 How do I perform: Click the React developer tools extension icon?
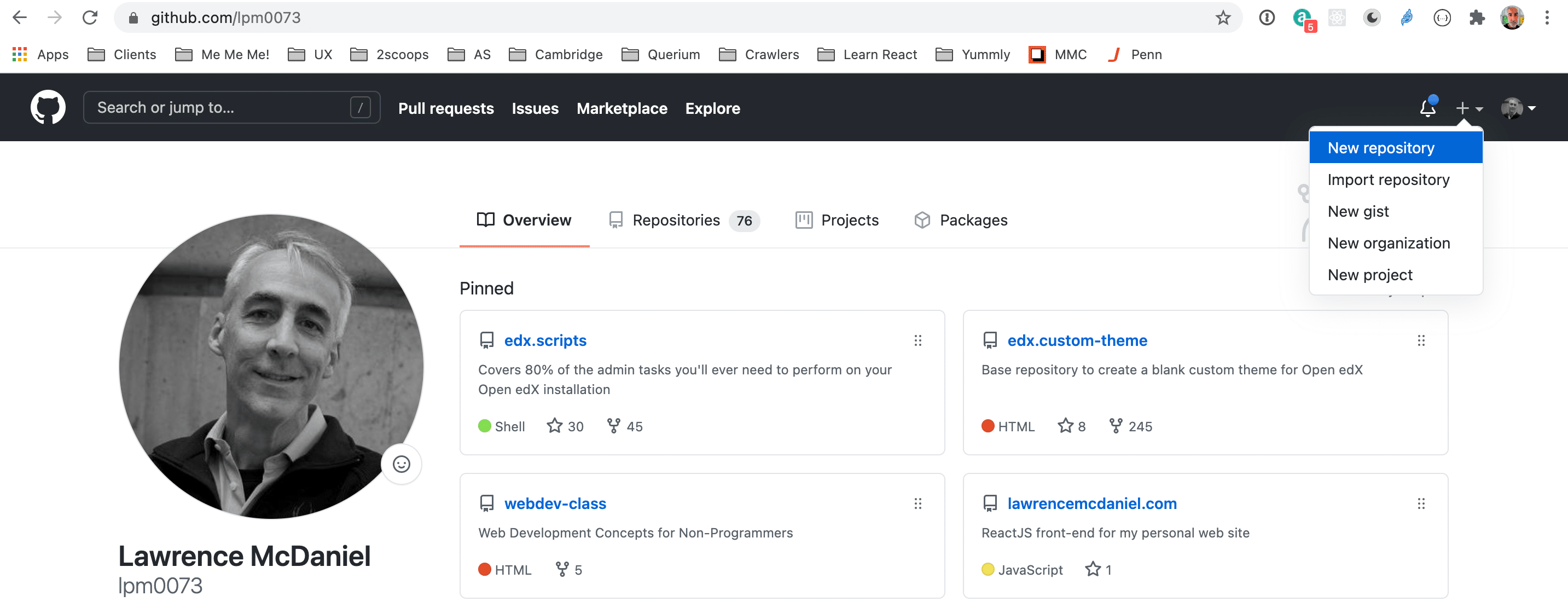pyautogui.click(x=1337, y=18)
